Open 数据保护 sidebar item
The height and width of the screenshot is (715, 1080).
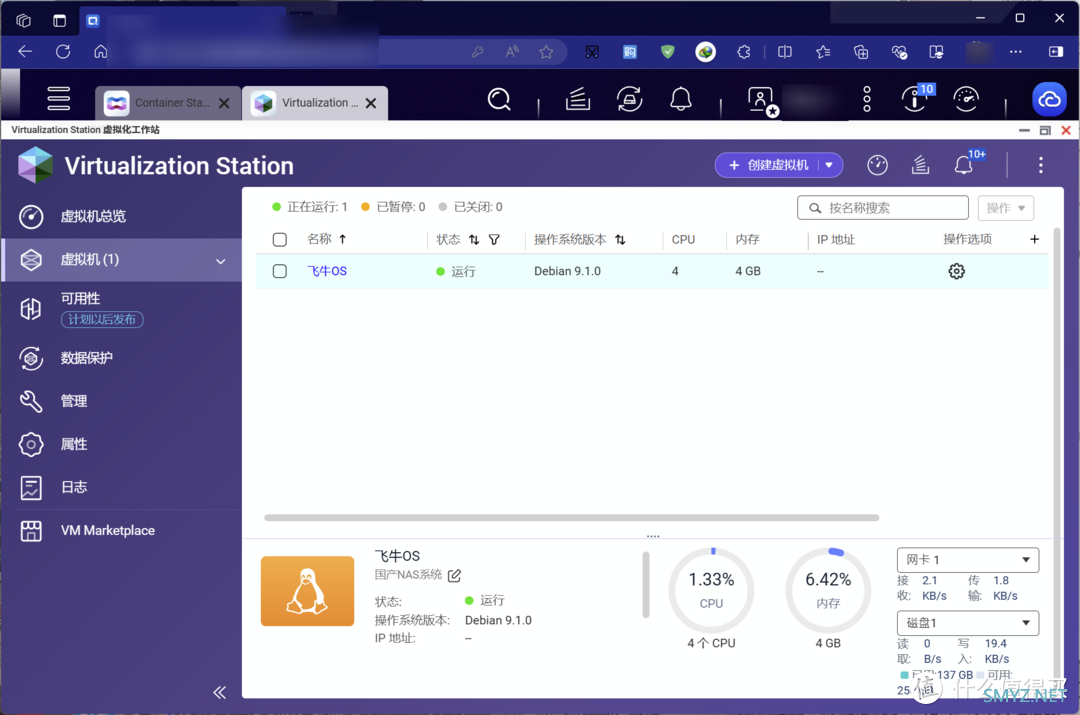123,358
